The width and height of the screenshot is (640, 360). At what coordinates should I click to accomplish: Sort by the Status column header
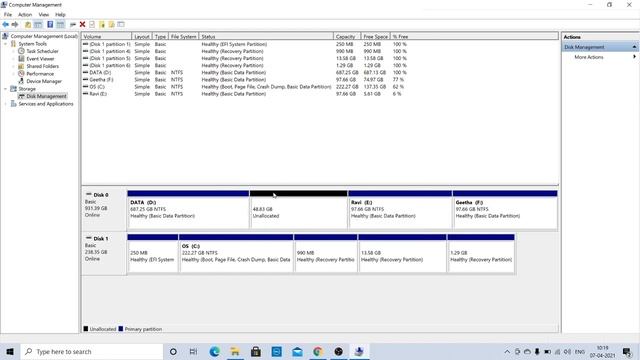pos(266,36)
